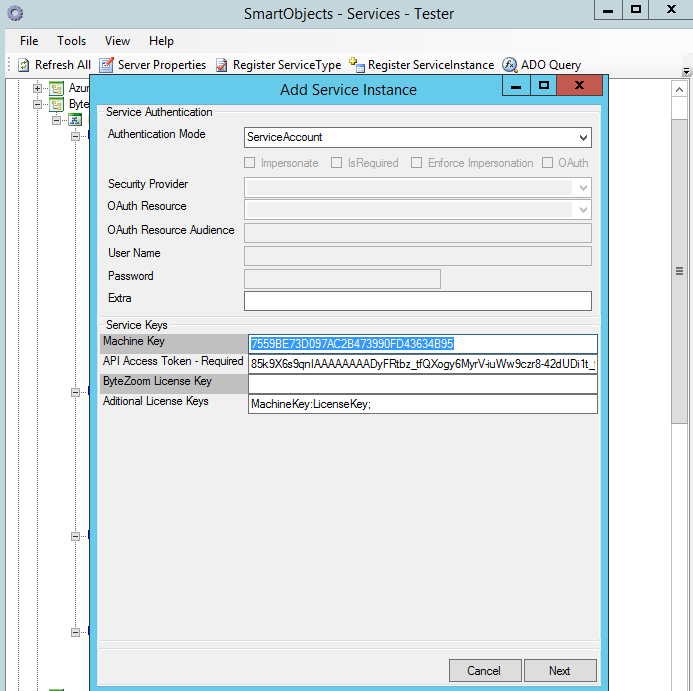Viewport: 693px width, 691px height.
Task: Click the ByteZoom License Key field
Action: 423,384
